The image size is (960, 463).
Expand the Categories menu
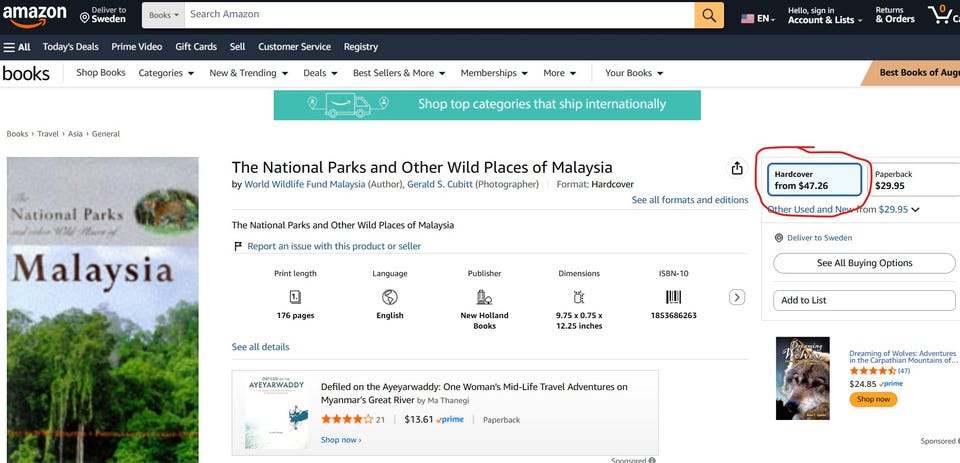[166, 73]
